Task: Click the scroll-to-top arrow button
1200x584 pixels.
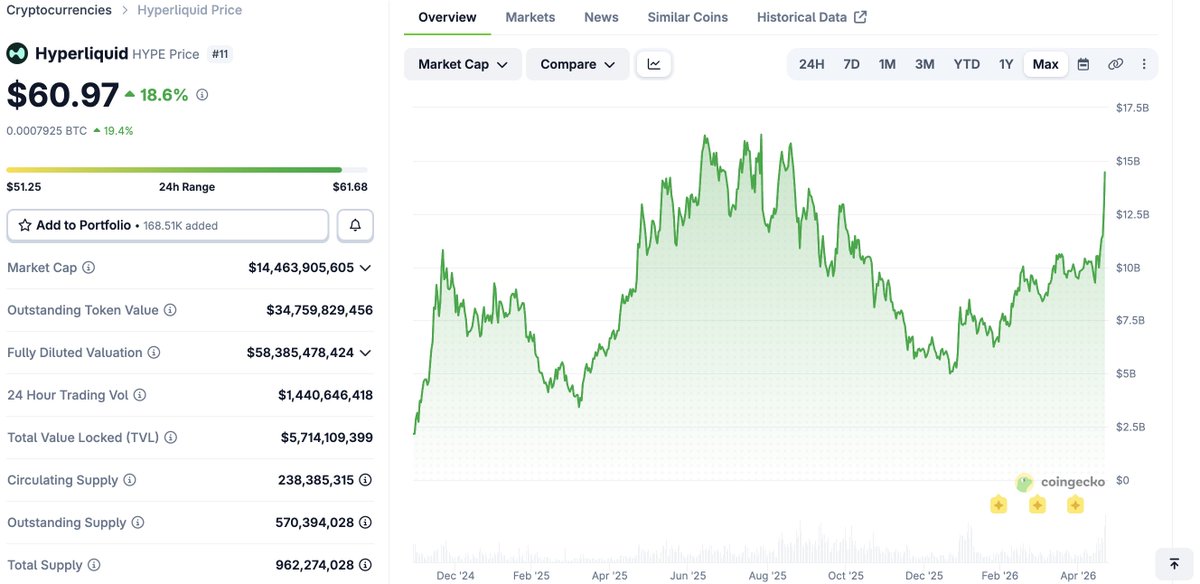Action: (x=1174, y=563)
